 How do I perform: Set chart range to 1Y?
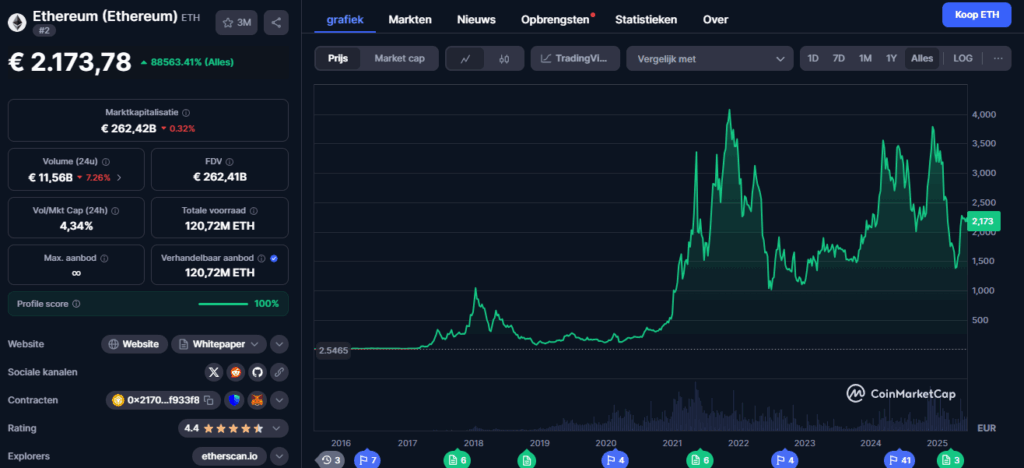(891, 58)
